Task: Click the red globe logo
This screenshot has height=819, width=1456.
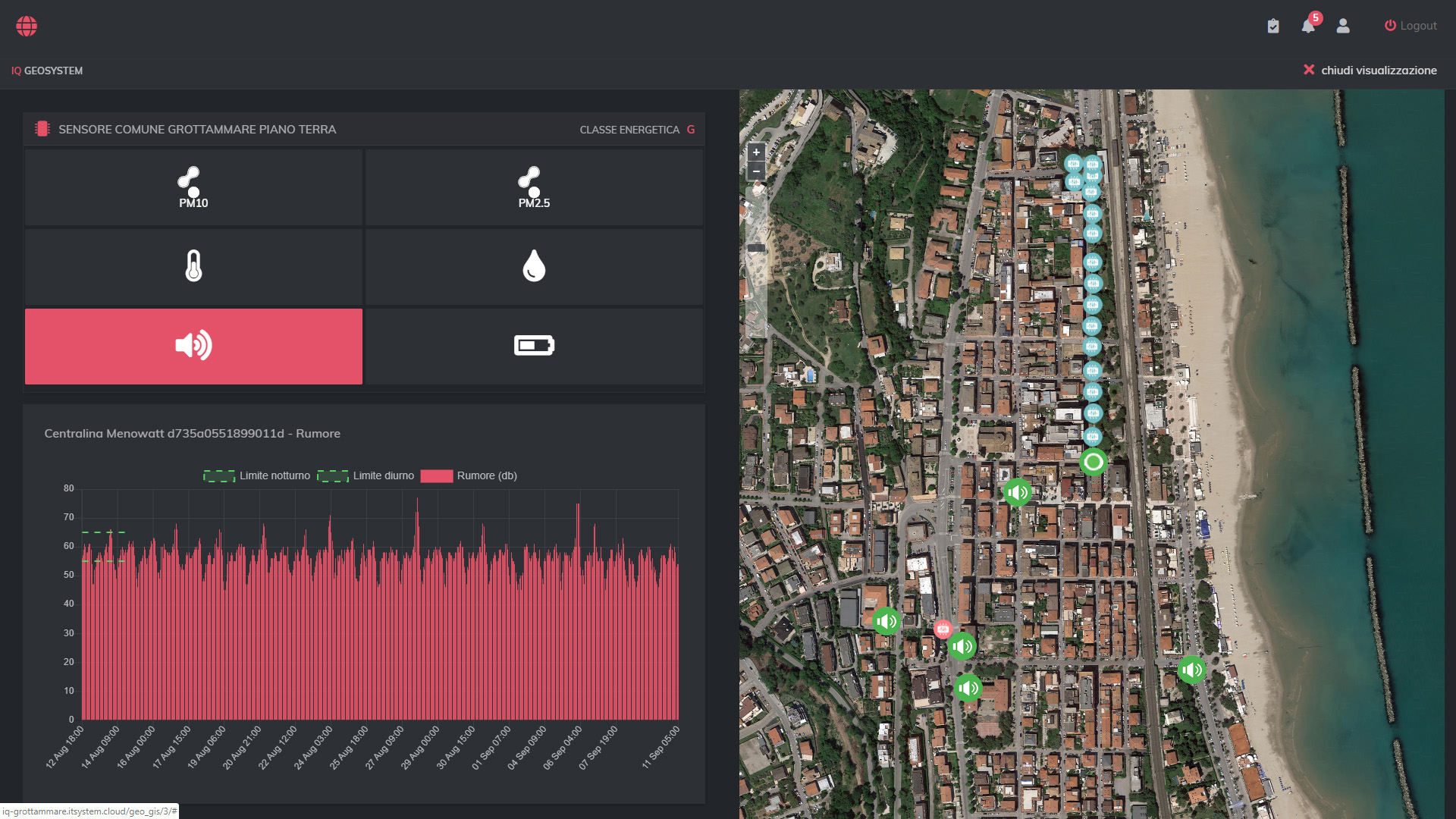Action: pos(27,26)
